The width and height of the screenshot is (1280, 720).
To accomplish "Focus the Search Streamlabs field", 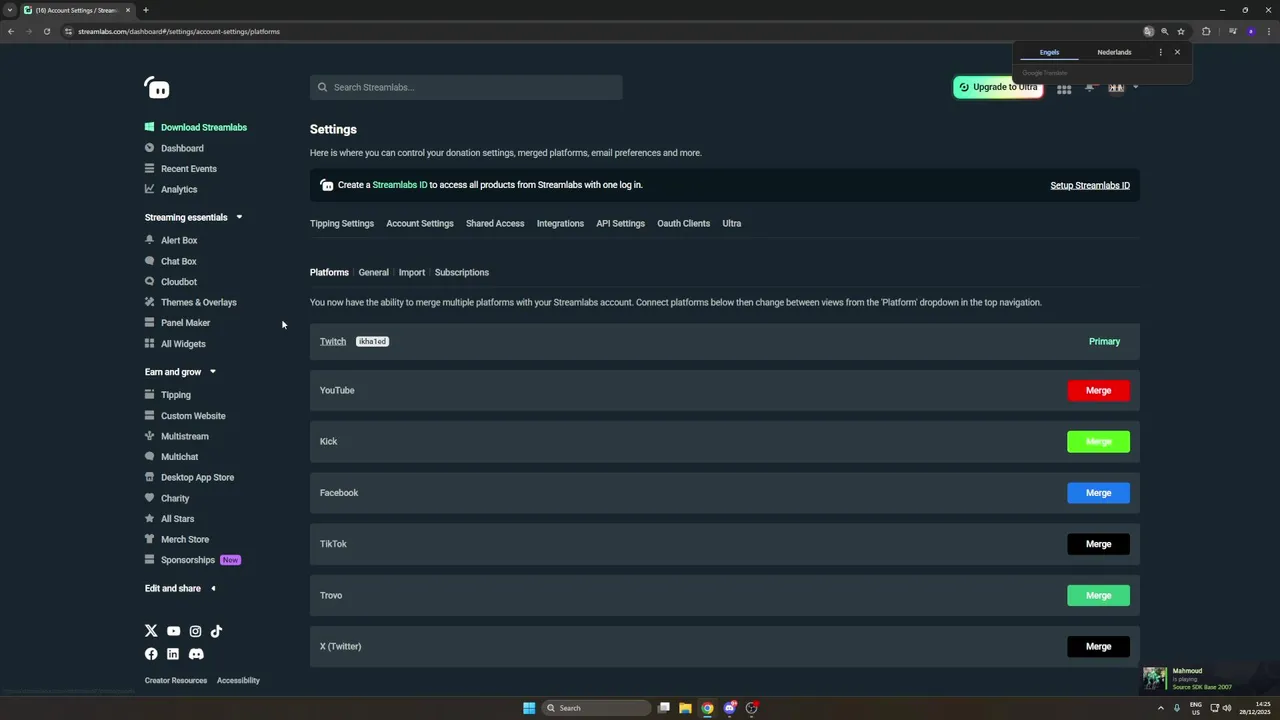I will (x=466, y=87).
